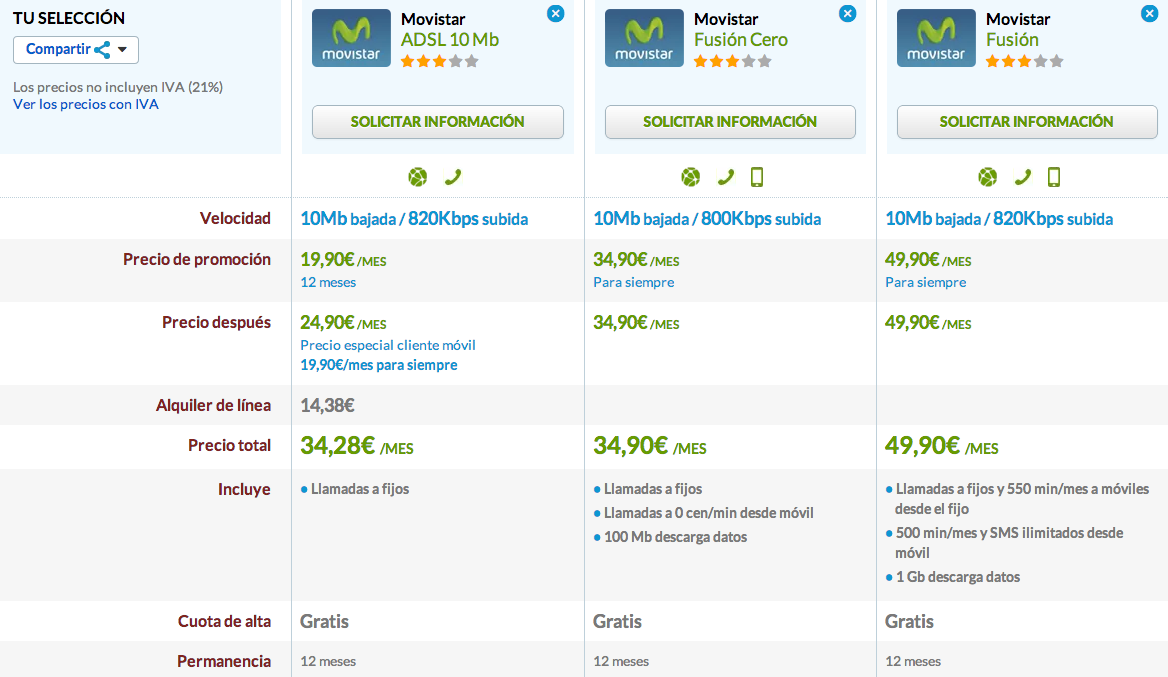This screenshot has width=1168, height=677.
Task: Click landline phone icon in Fusión column
Action: (x=1023, y=177)
